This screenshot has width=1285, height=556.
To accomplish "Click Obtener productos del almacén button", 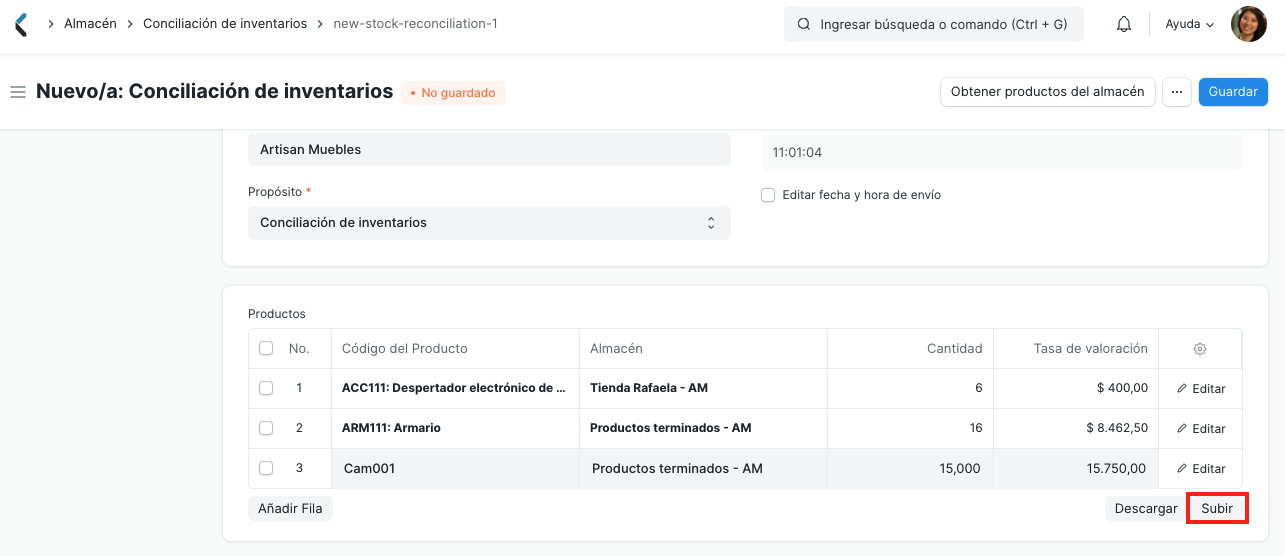I will tap(1048, 92).
